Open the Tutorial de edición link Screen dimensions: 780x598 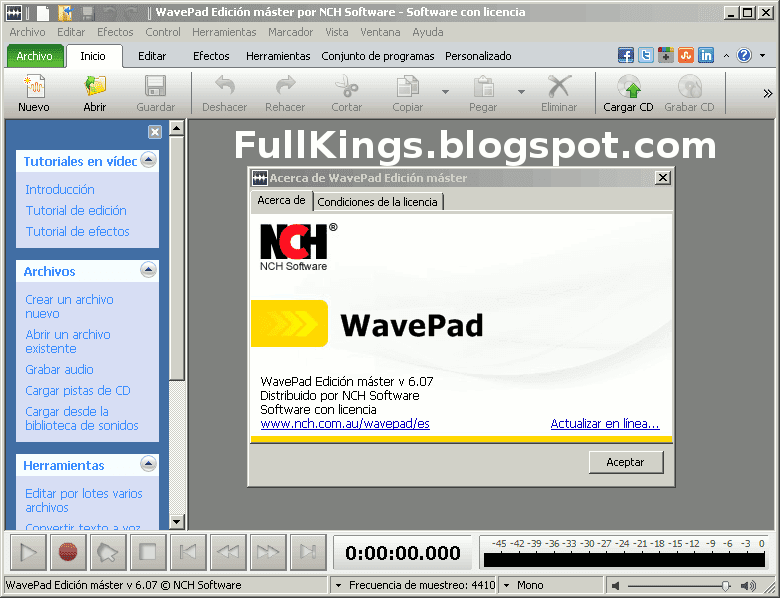(76, 210)
